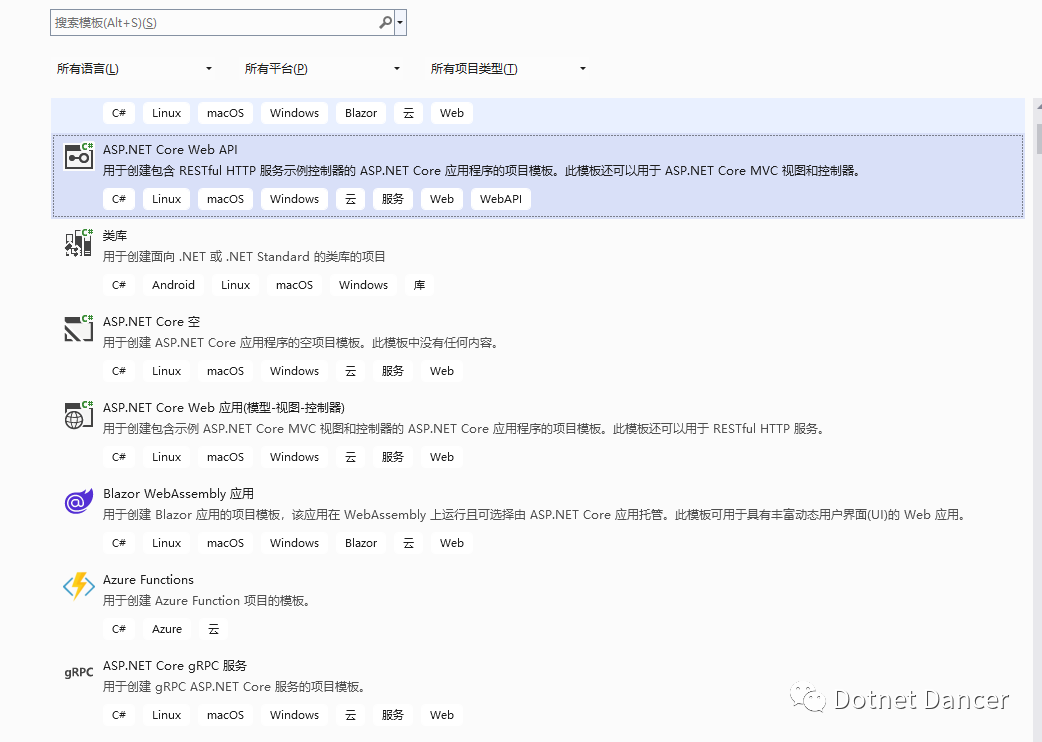Click the template list vertical scrollbar thumb
Screen dimensions: 1042x742
(x=1039, y=138)
